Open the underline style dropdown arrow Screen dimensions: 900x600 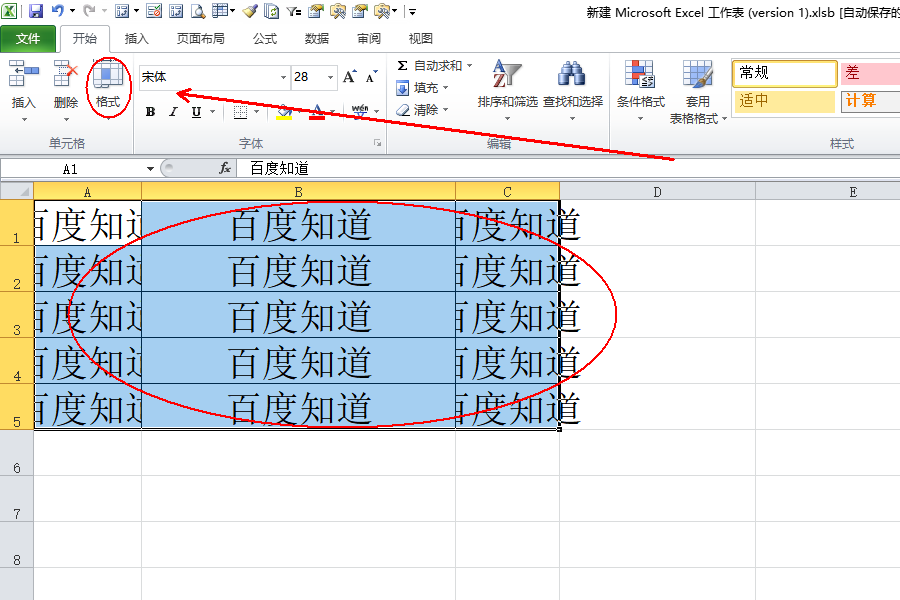tap(212, 111)
